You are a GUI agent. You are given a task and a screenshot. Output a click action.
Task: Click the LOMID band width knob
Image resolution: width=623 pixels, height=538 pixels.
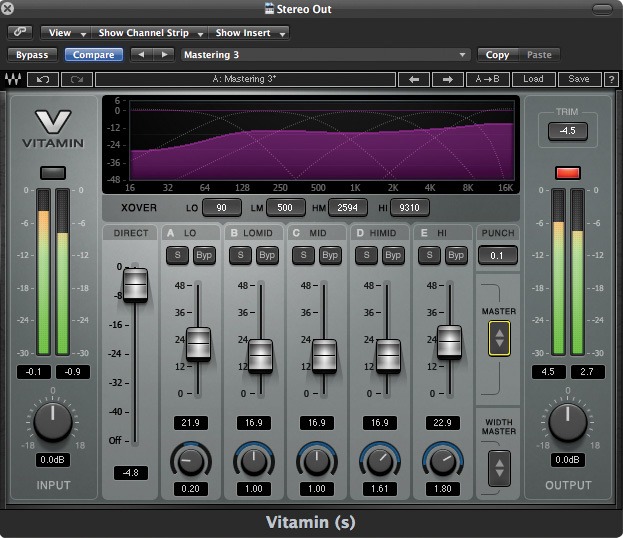pos(254,461)
